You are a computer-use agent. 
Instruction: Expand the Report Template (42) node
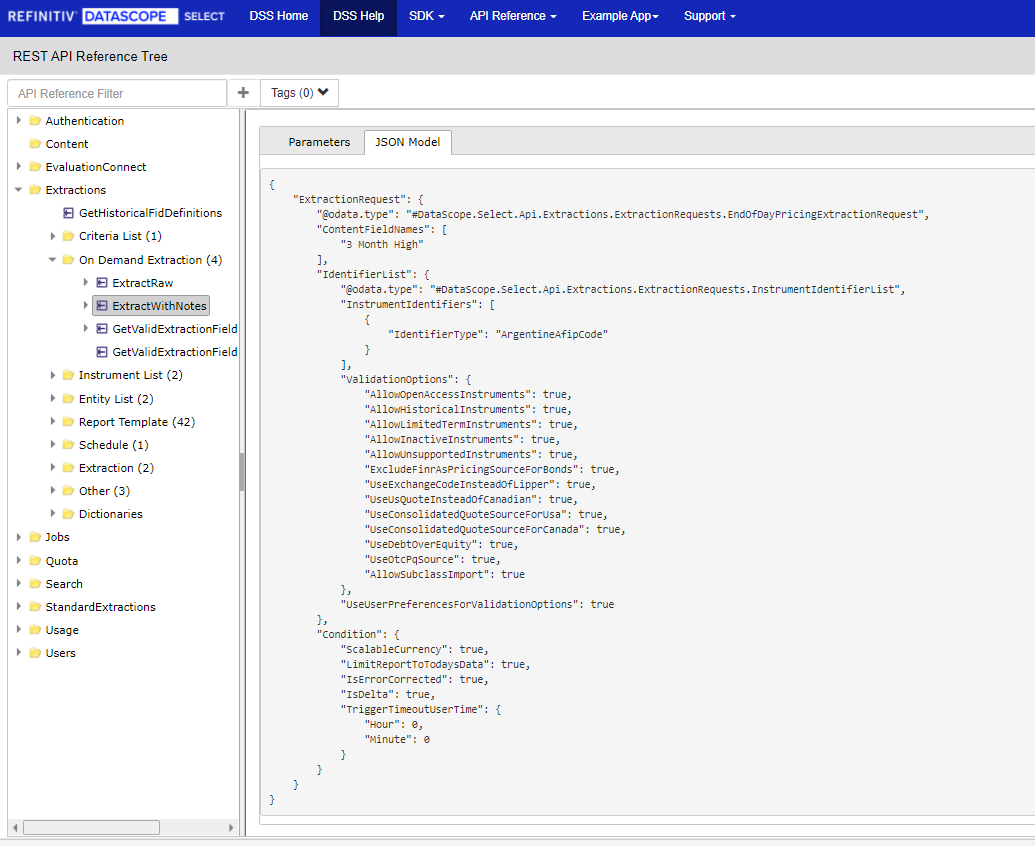point(53,422)
